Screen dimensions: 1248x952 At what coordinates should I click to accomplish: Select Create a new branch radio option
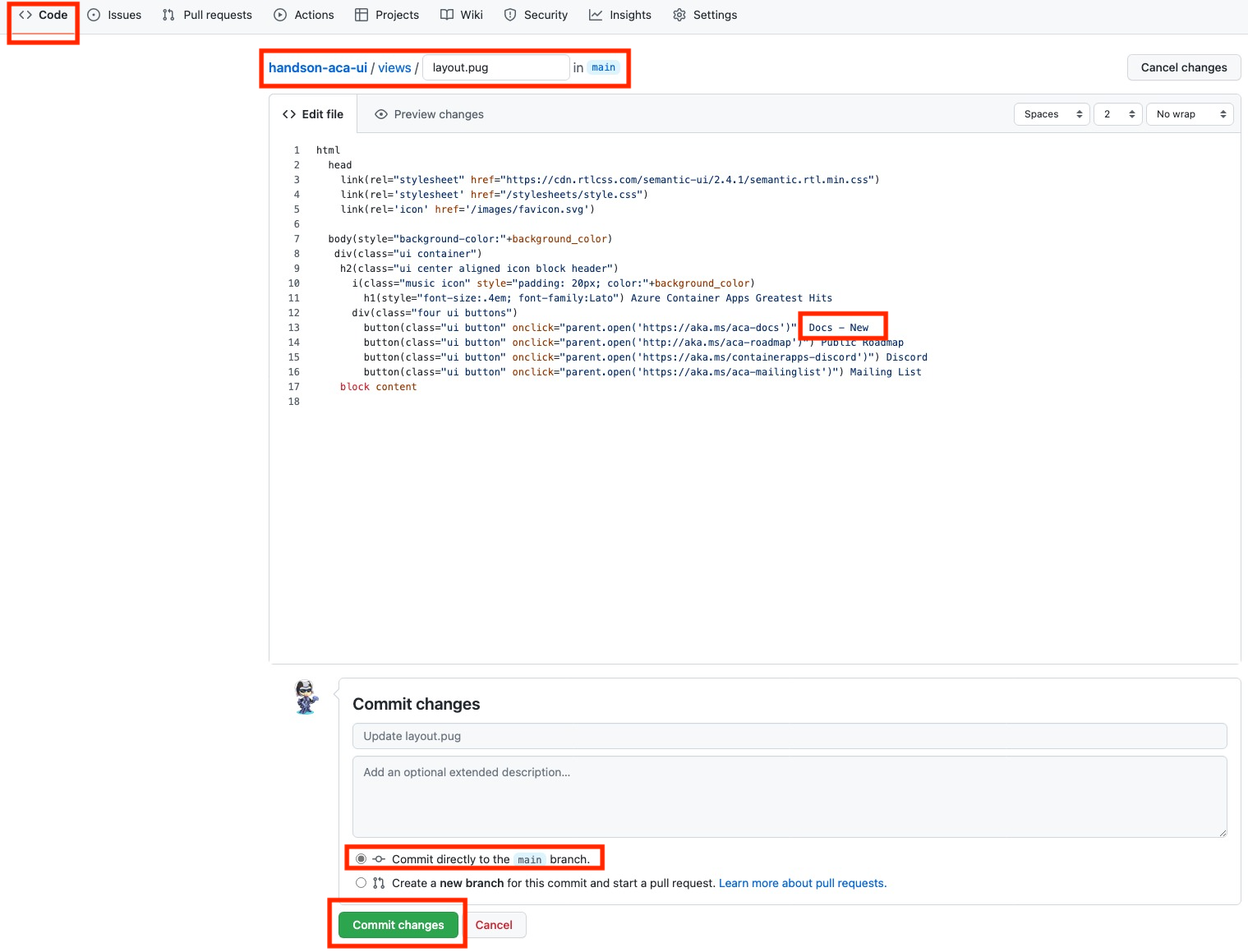[x=361, y=883]
